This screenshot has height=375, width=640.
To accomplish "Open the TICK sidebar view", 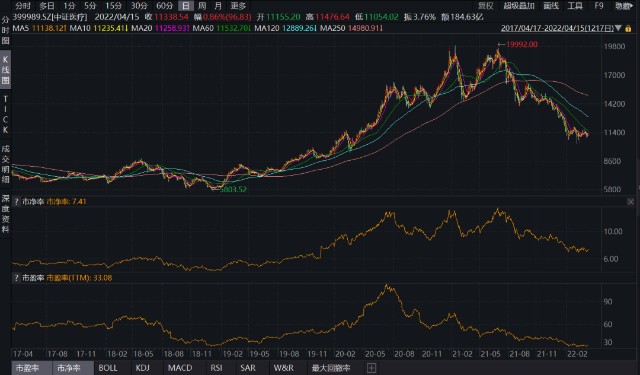I will pyautogui.click(x=5, y=115).
